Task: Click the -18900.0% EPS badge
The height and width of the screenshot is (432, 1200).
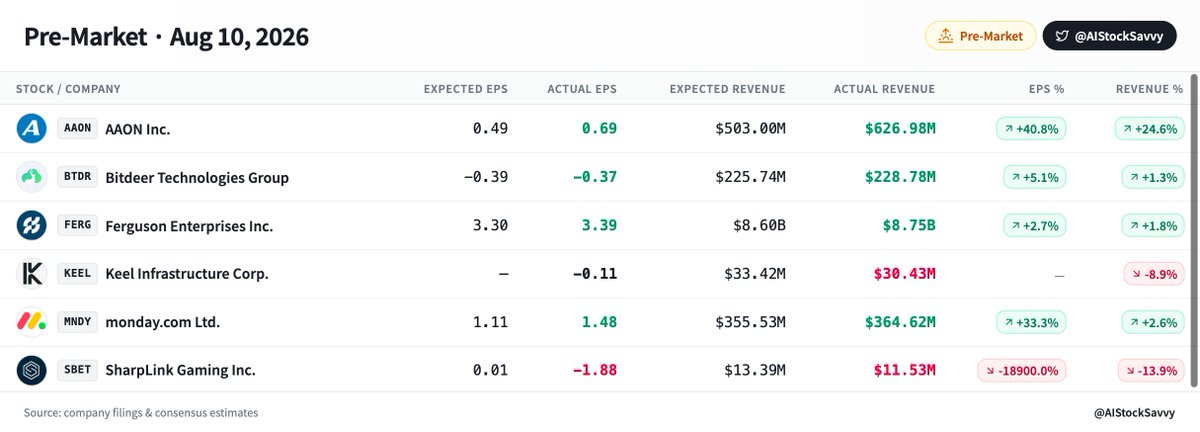Action: click(x=1022, y=370)
